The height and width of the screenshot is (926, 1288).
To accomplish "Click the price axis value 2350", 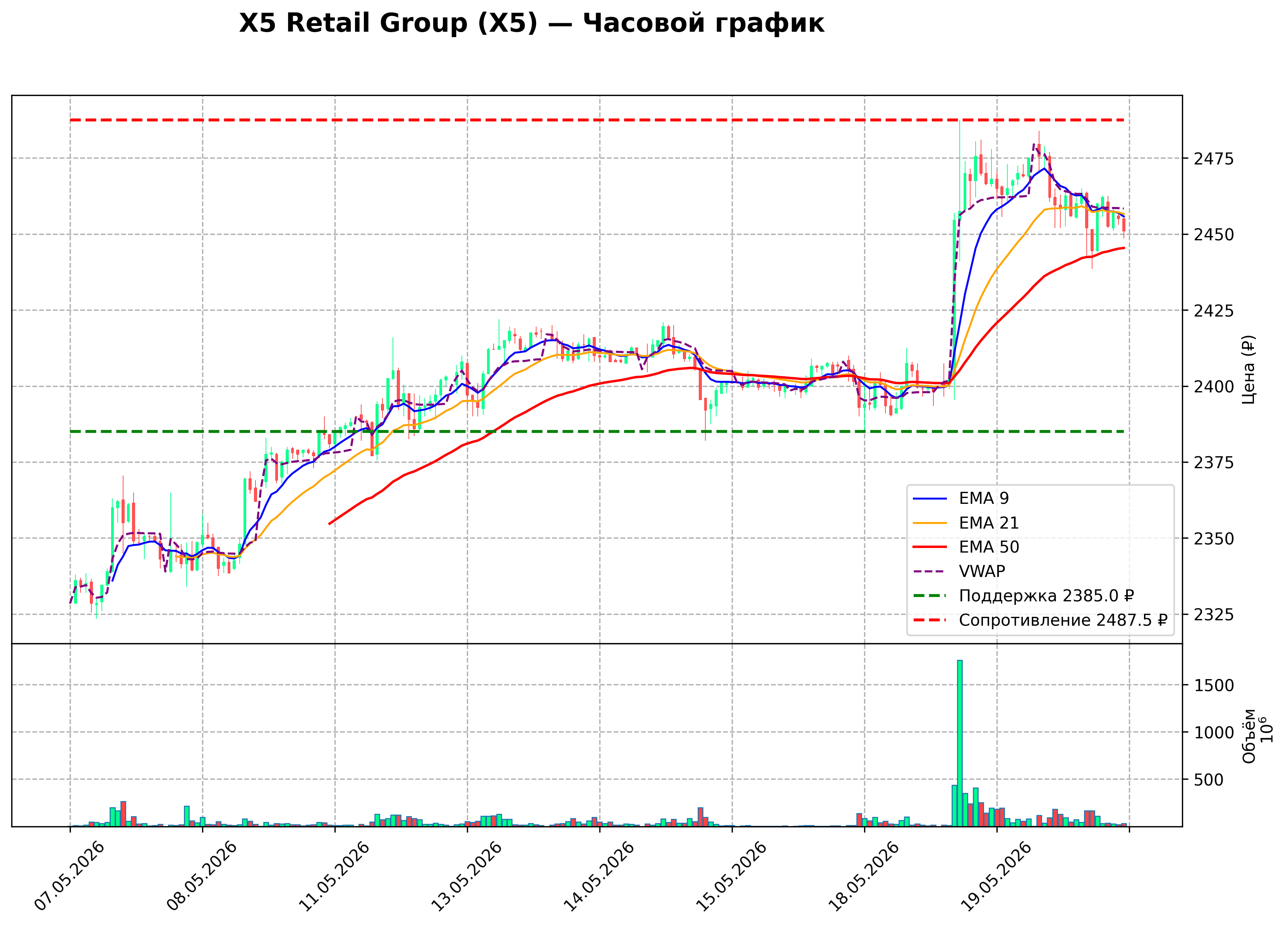I will (1214, 539).
